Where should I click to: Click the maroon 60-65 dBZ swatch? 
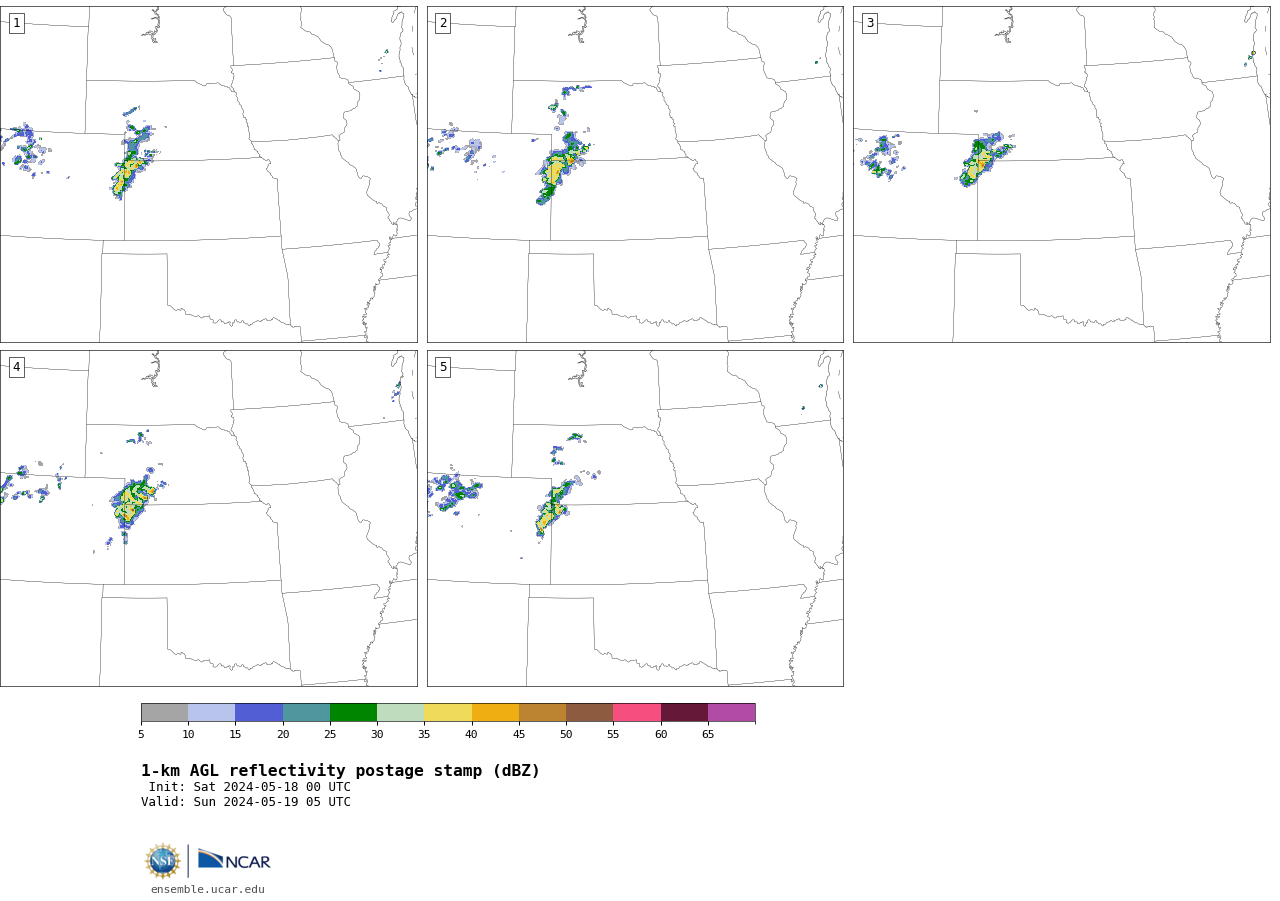click(x=684, y=712)
